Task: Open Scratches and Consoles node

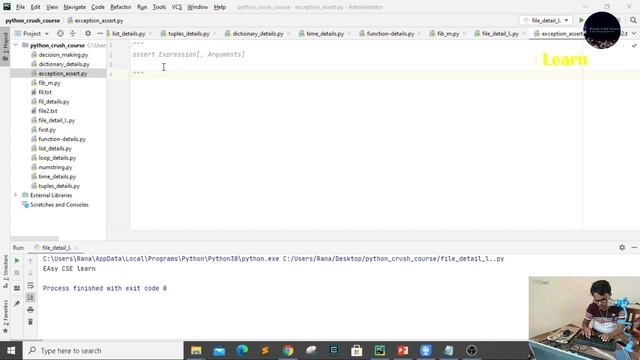Action: pyautogui.click(x=59, y=205)
